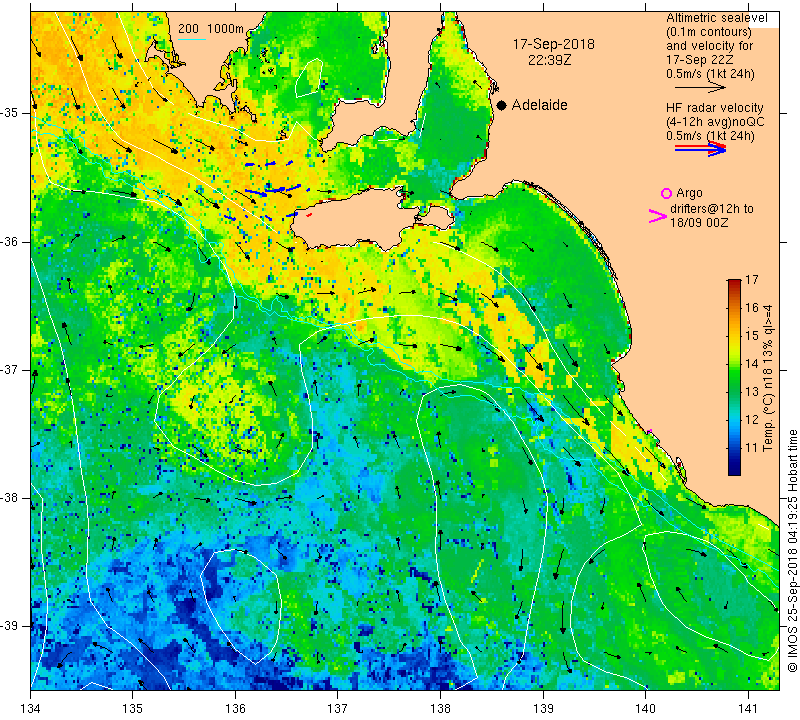Click the longitude label 137
The width and height of the screenshot is (800, 720).
338,709
